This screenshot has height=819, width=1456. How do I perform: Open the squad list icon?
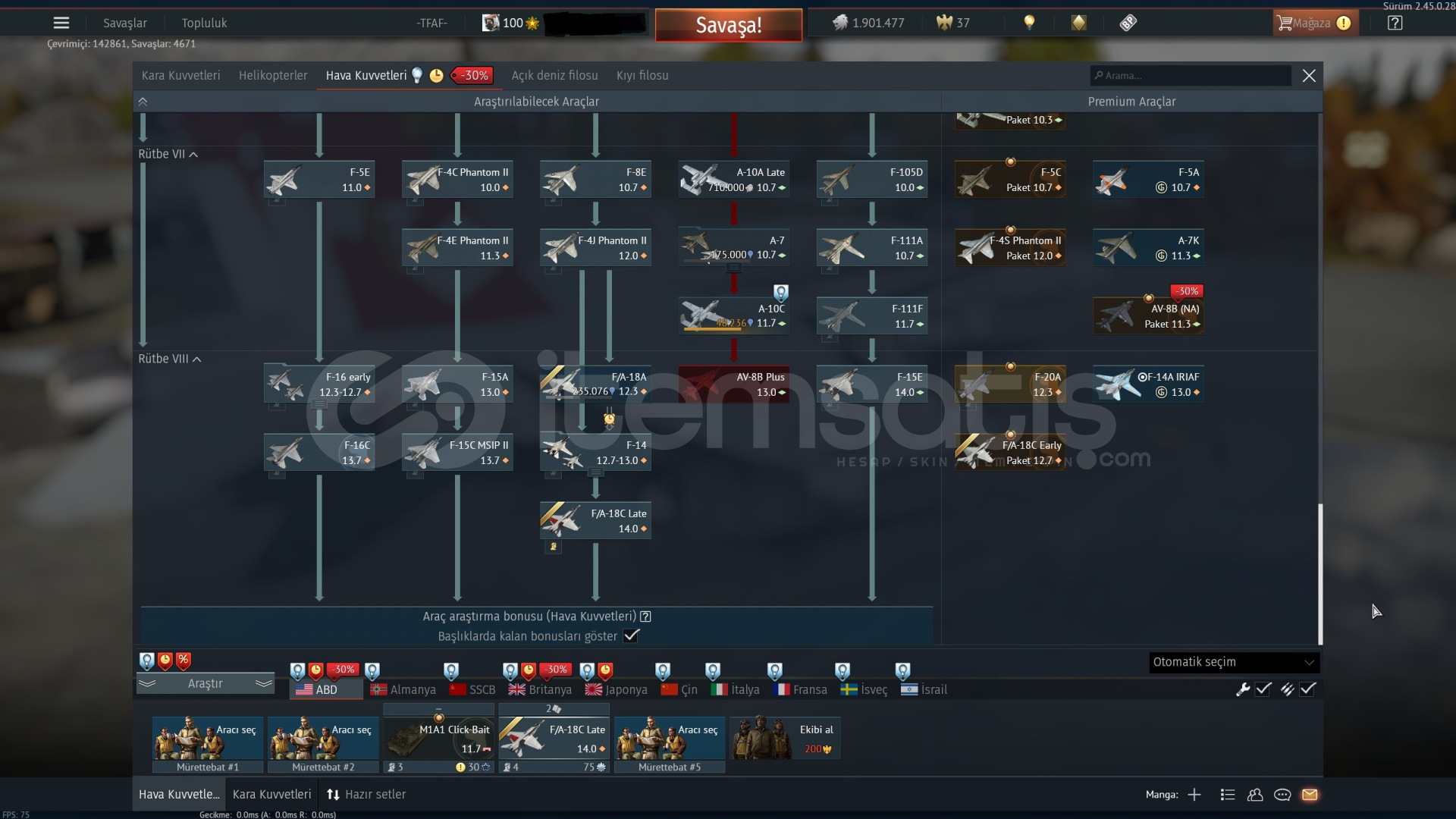click(x=1228, y=795)
